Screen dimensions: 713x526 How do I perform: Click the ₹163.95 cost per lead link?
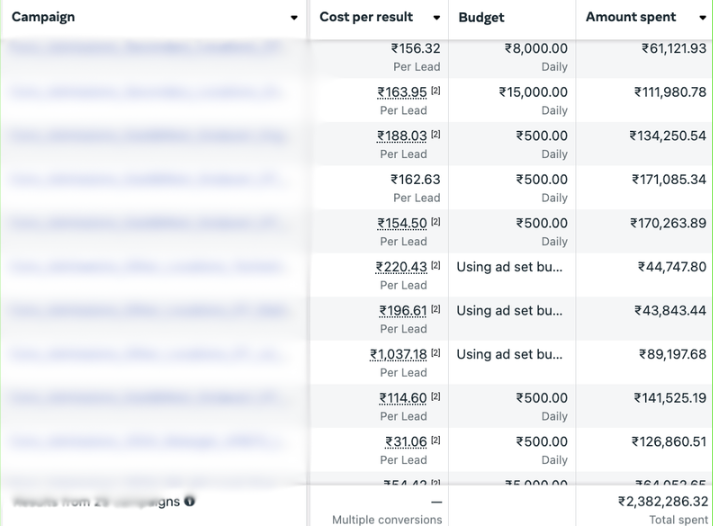click(402, 92)
